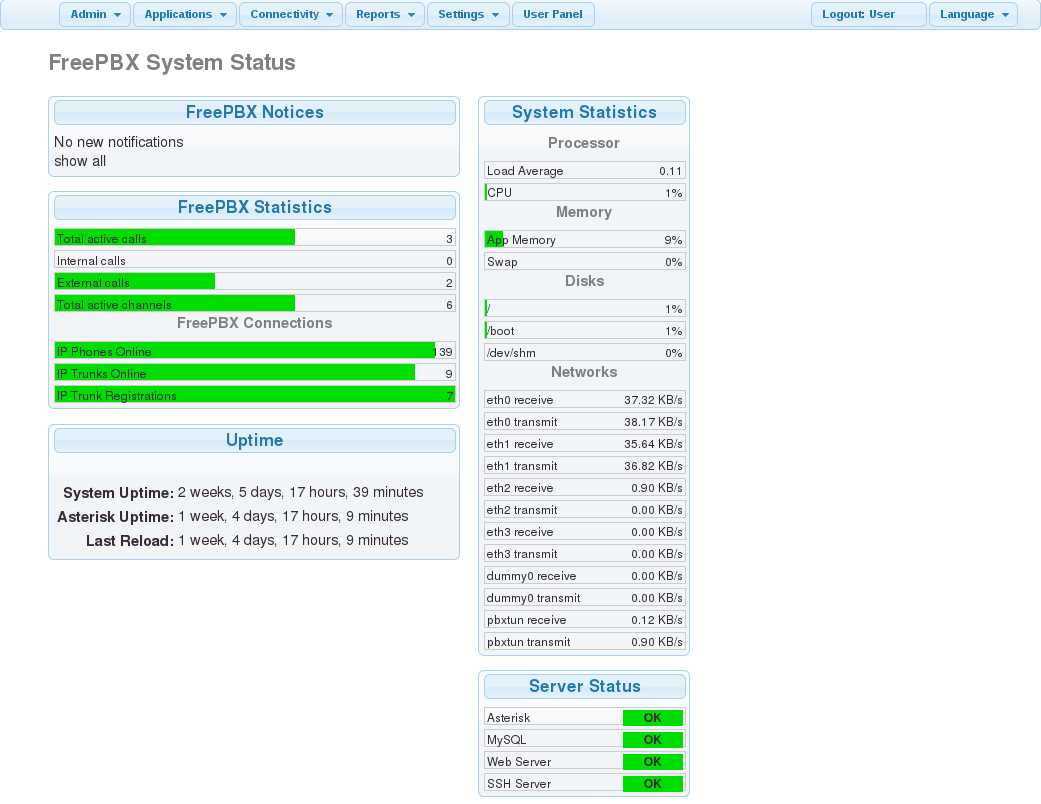Viewport: 1041px width, 804px height.
Task: Open the Admin dropdown menu
Action: click(94, 15)
